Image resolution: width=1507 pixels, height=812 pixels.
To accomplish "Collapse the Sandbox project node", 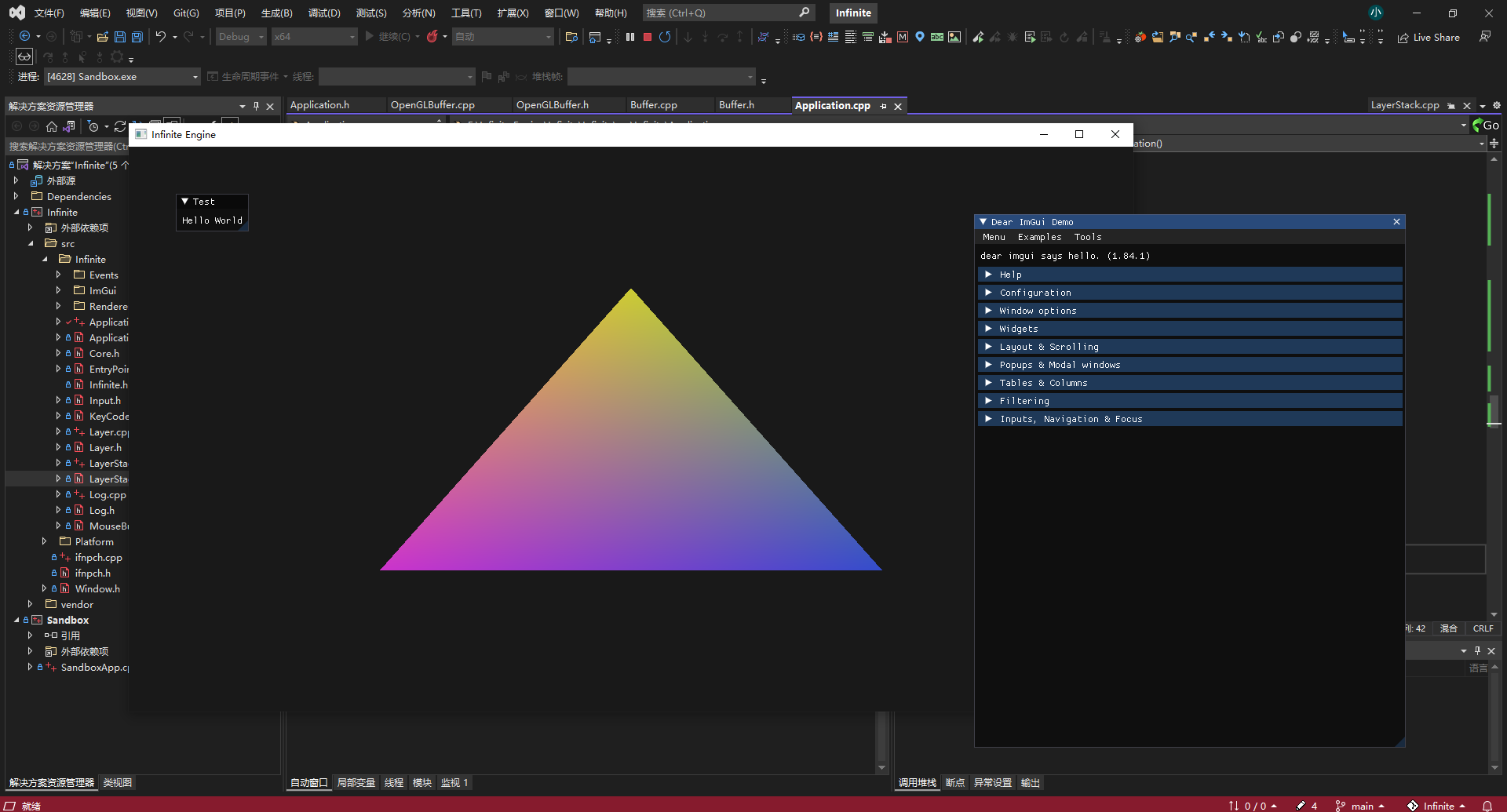I will tap(16, 620).
